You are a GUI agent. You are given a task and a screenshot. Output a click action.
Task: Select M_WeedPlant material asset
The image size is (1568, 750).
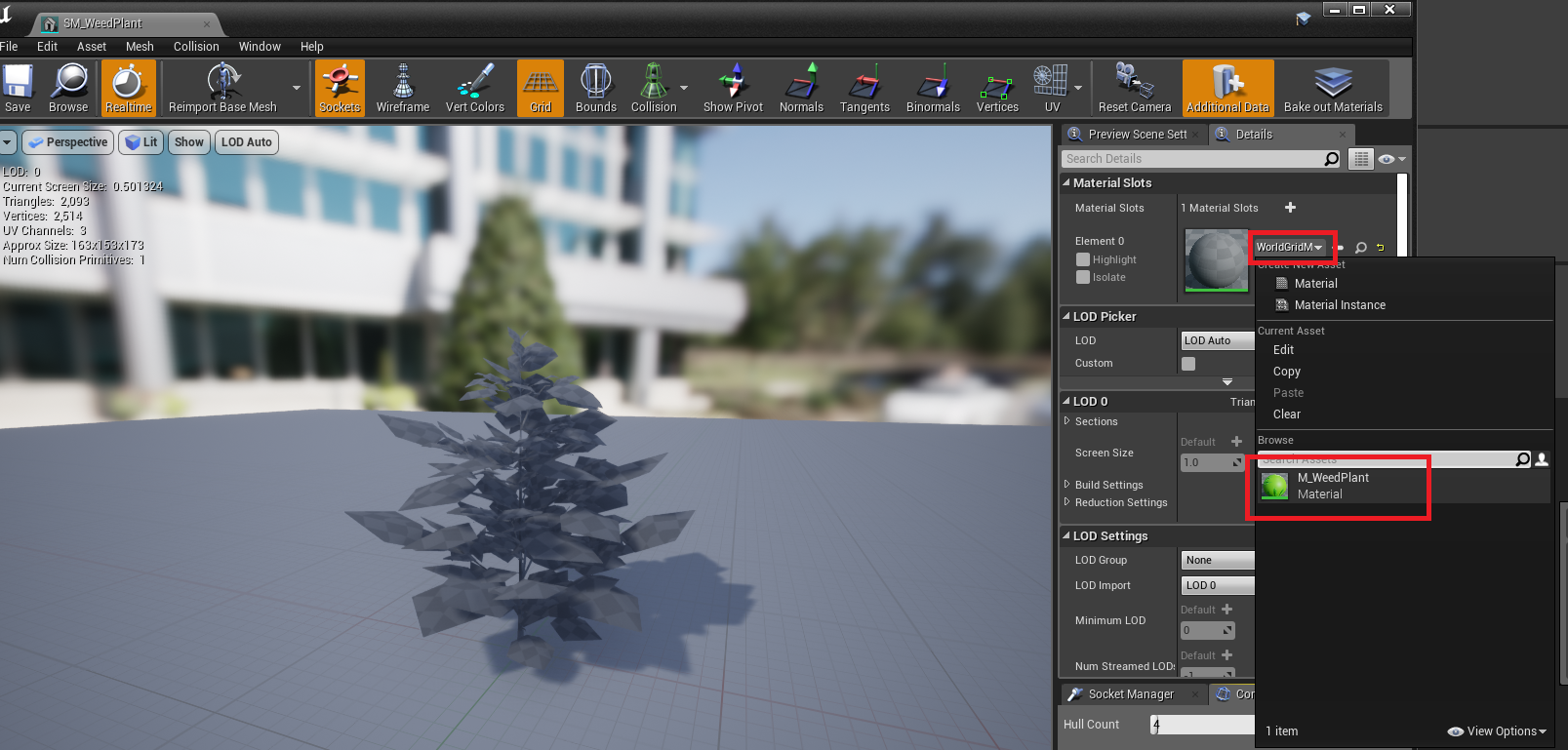click(x=1403, y=486)
